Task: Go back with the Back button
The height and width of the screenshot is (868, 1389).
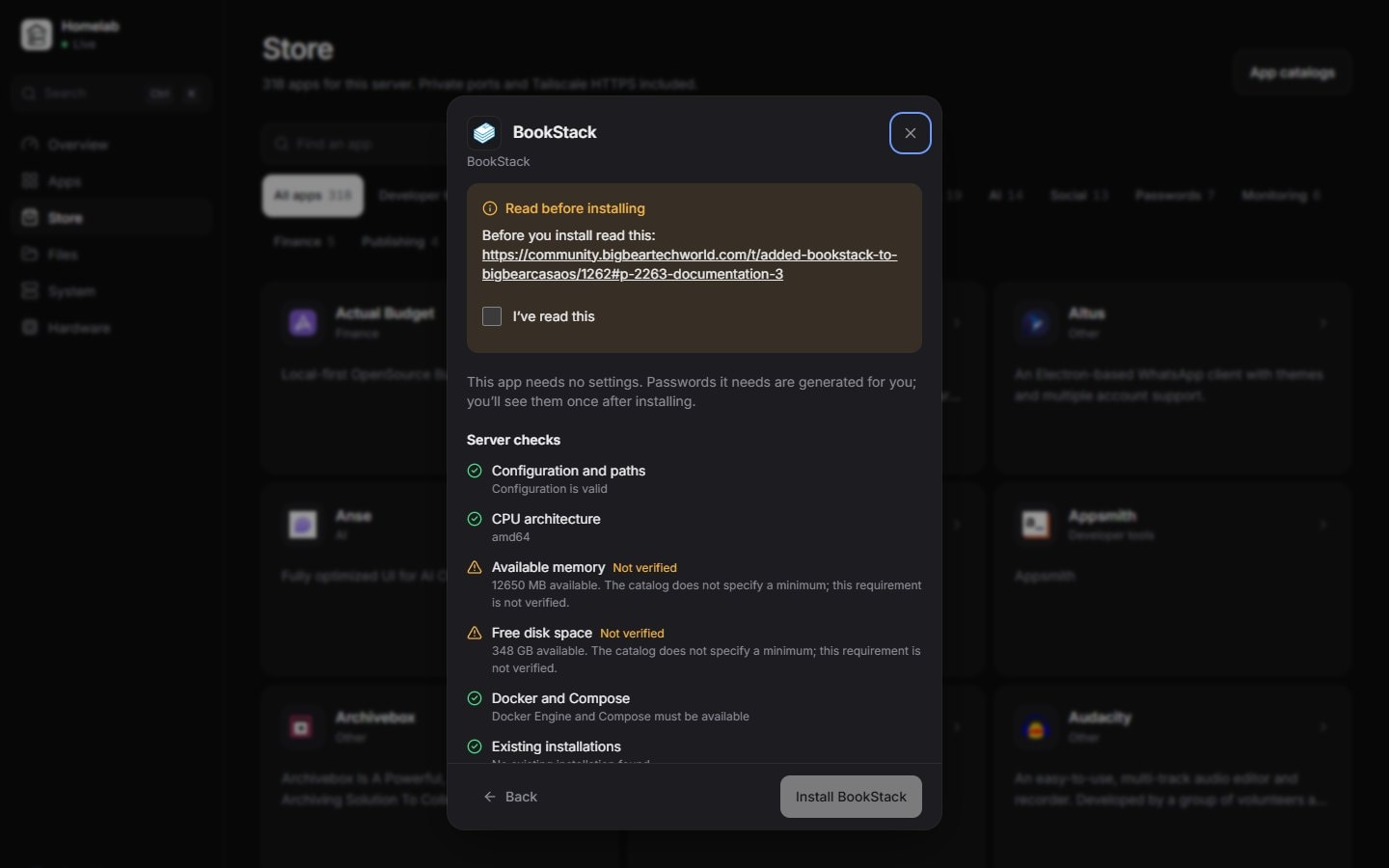Action: tap(510, 797)
